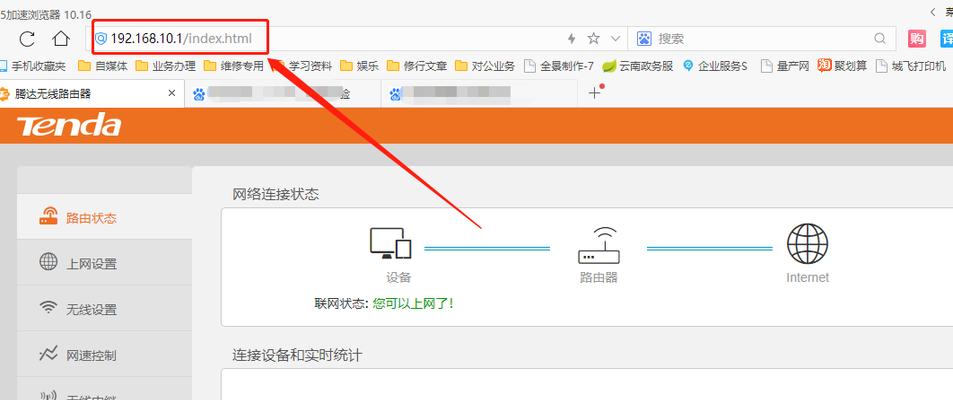Open the pink 购 shopping extension icon
This screenshot has height=400, width=953.
click(x=917, y=39)
